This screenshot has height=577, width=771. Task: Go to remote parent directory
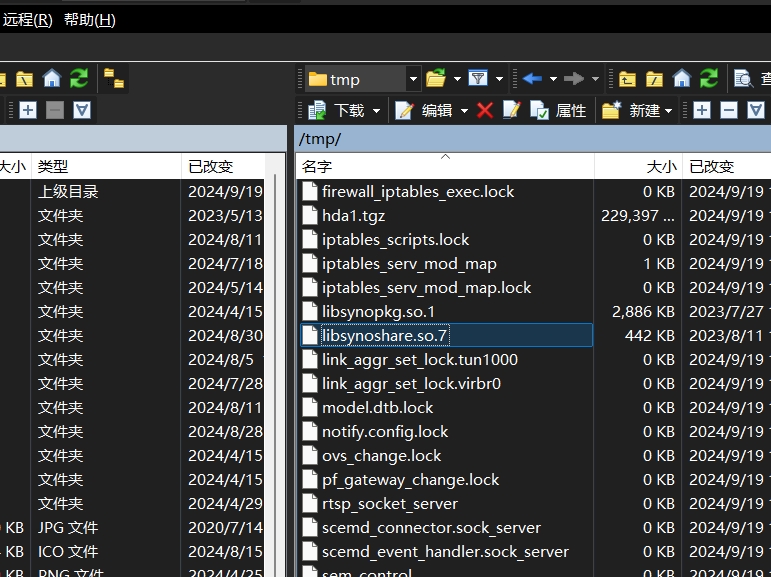(627, 79)
